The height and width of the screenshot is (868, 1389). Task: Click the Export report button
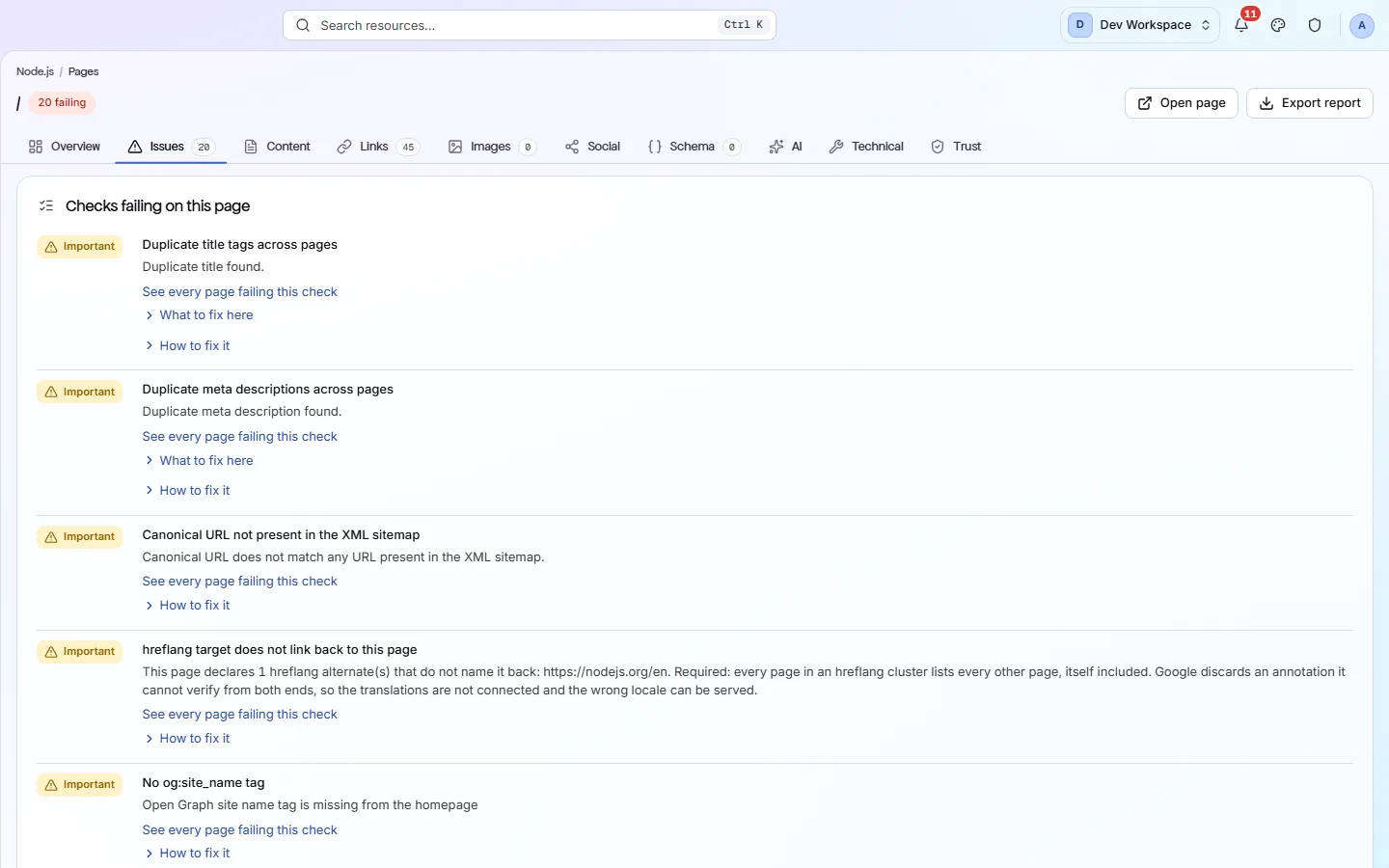1310,103
